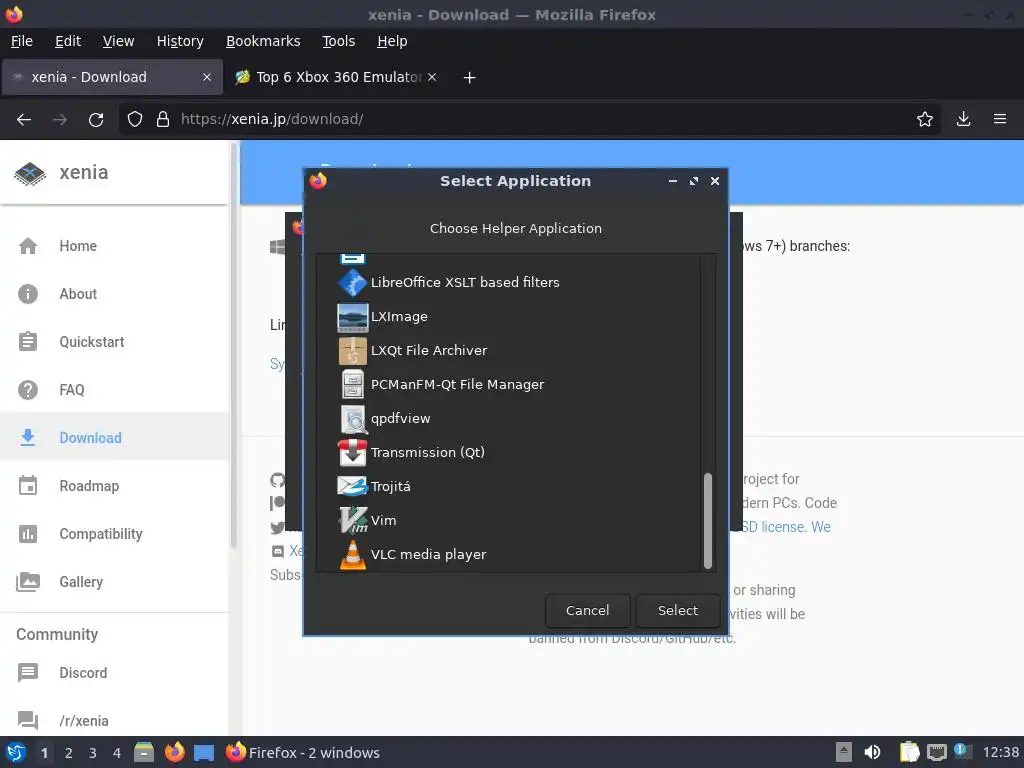Close the Top 6 Xbox 360 Emulator tab
This screenshot has height=768, width=1024.
(432, 77)
